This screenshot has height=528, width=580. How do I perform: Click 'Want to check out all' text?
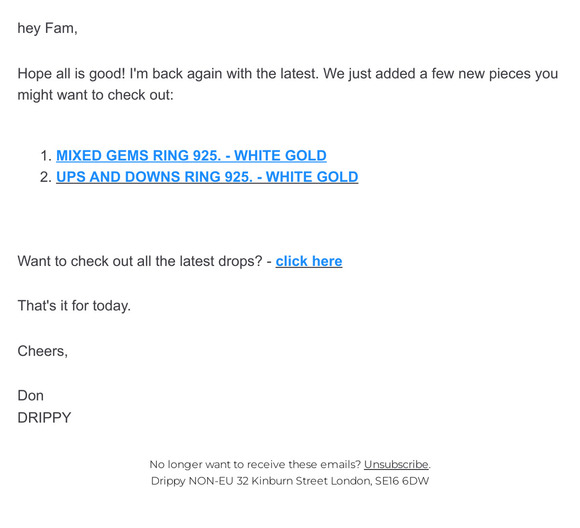click(85, 261)
